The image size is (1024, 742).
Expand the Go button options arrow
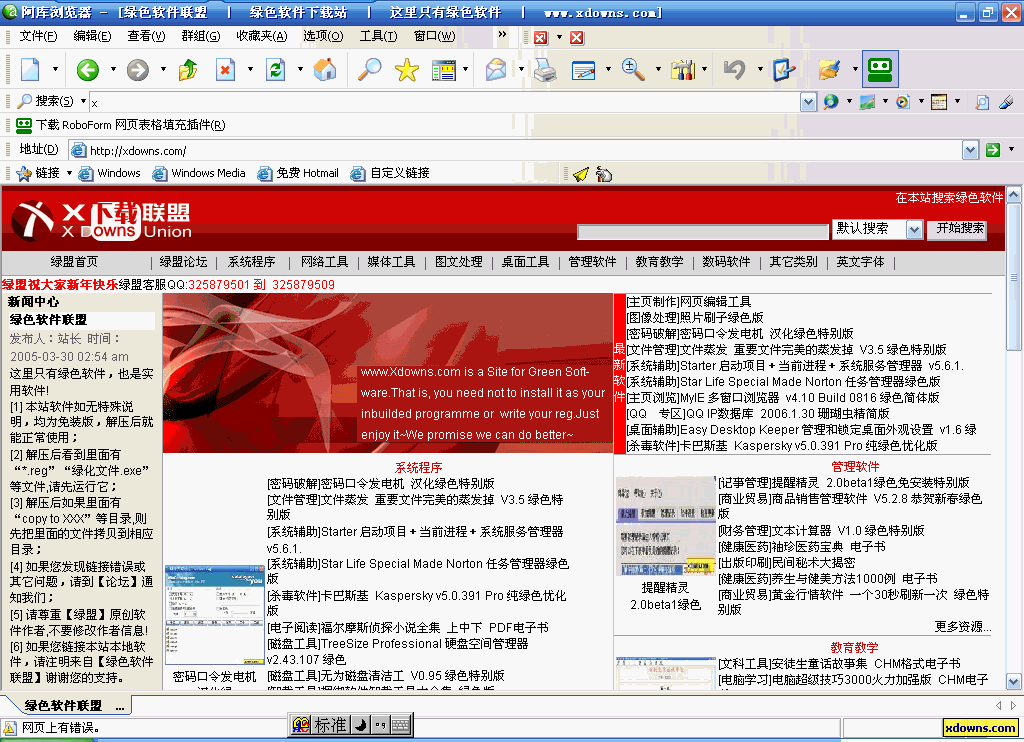coord(1012,150)
